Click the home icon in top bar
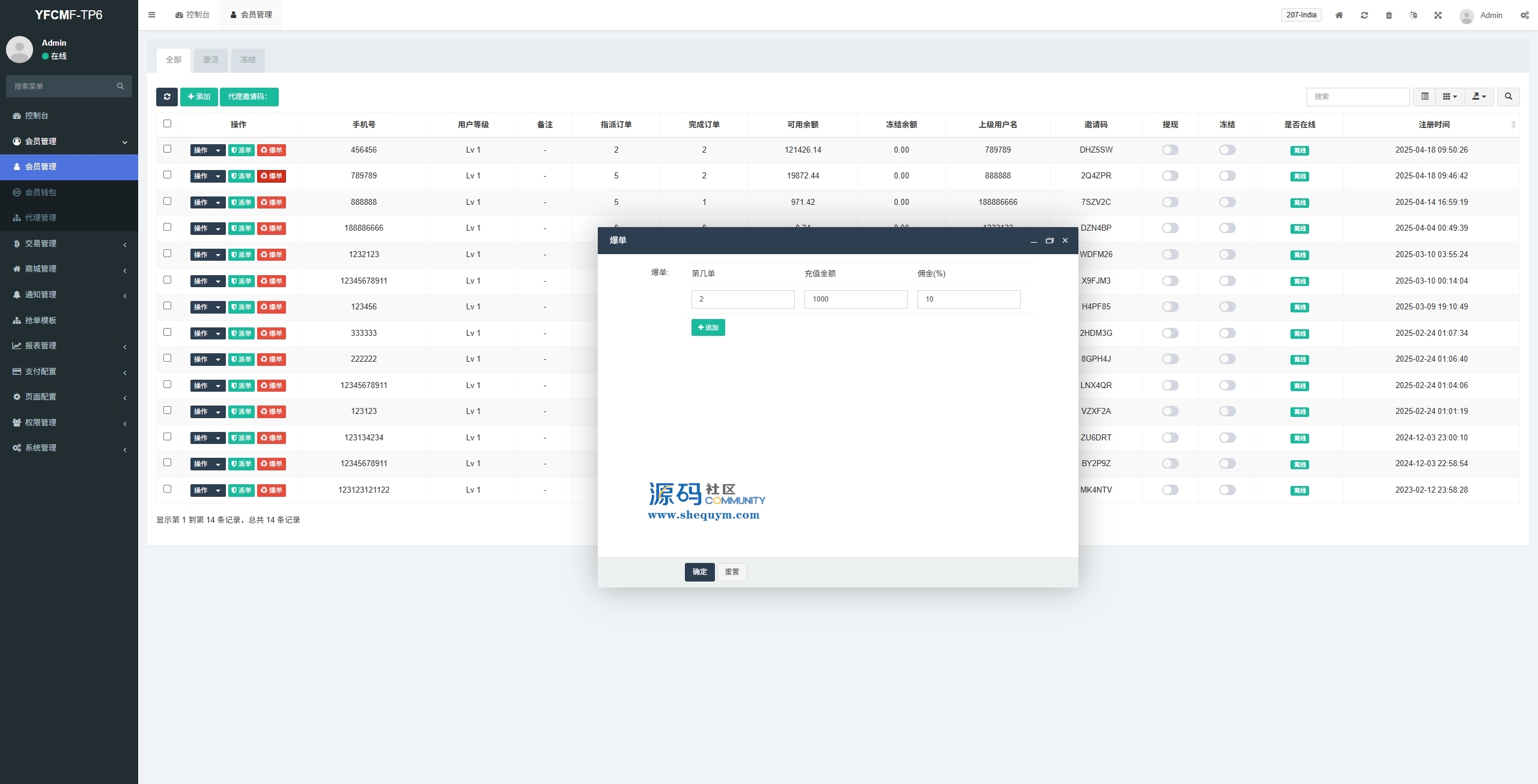The height and width of the screenshot is (784, 1538). coord(1339,16)
